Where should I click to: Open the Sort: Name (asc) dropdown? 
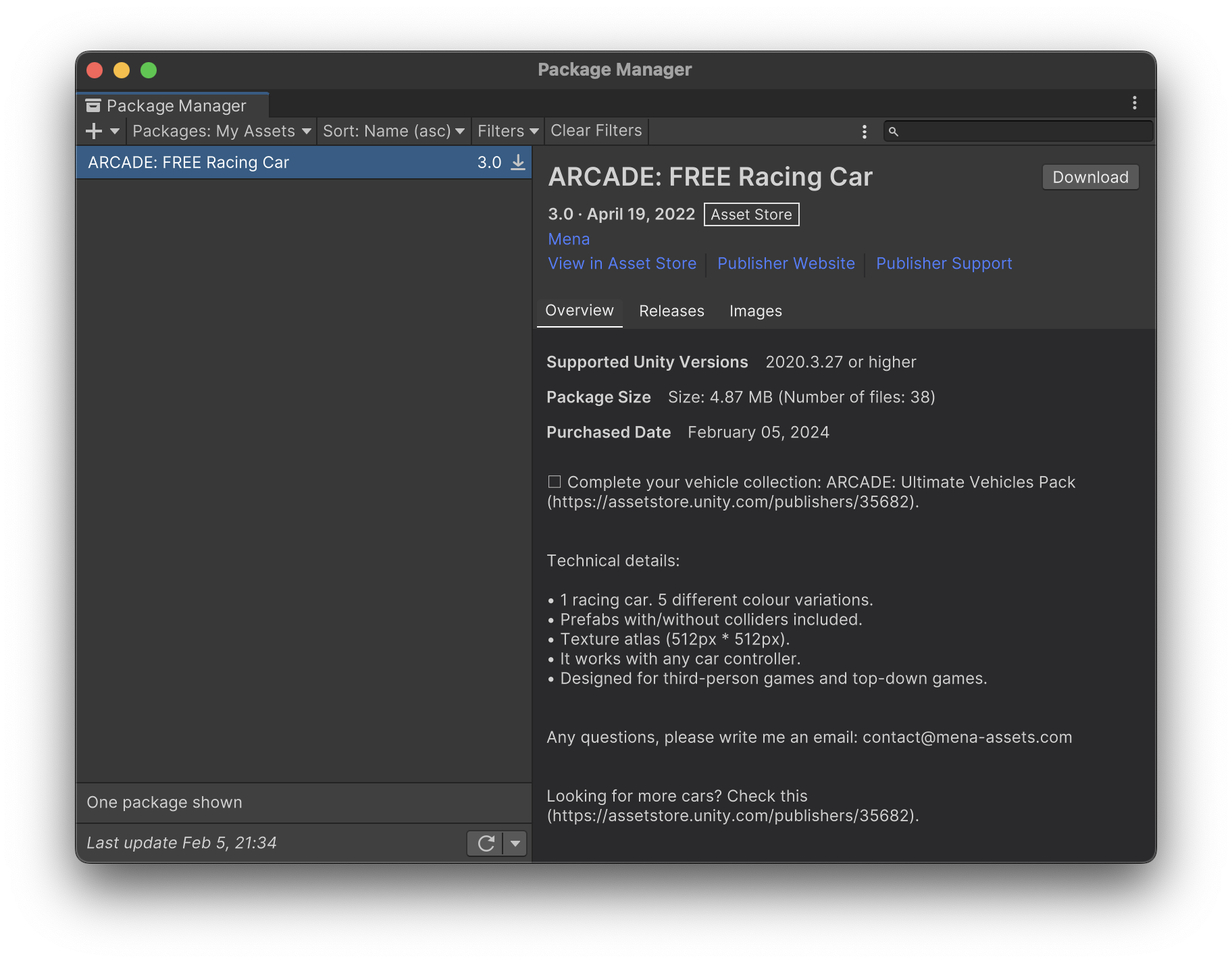click(394, 131)
